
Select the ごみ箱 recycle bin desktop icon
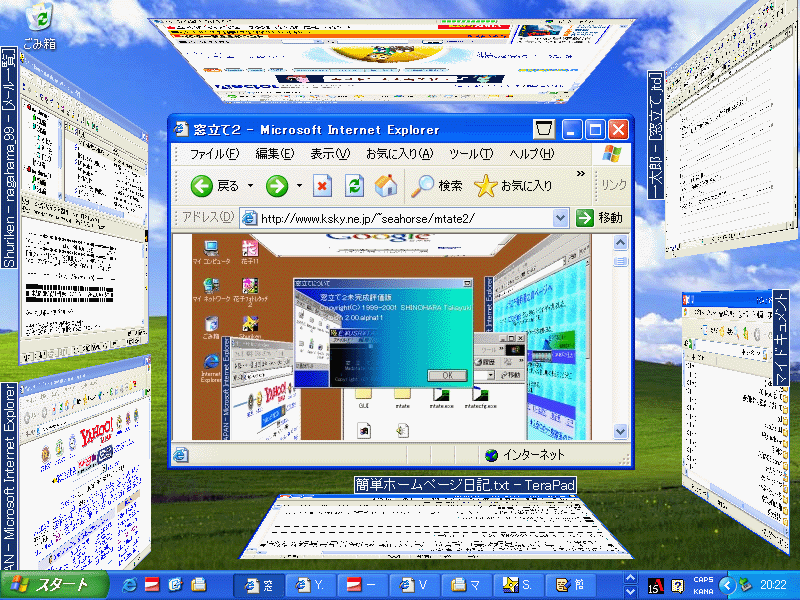(40, 27)
